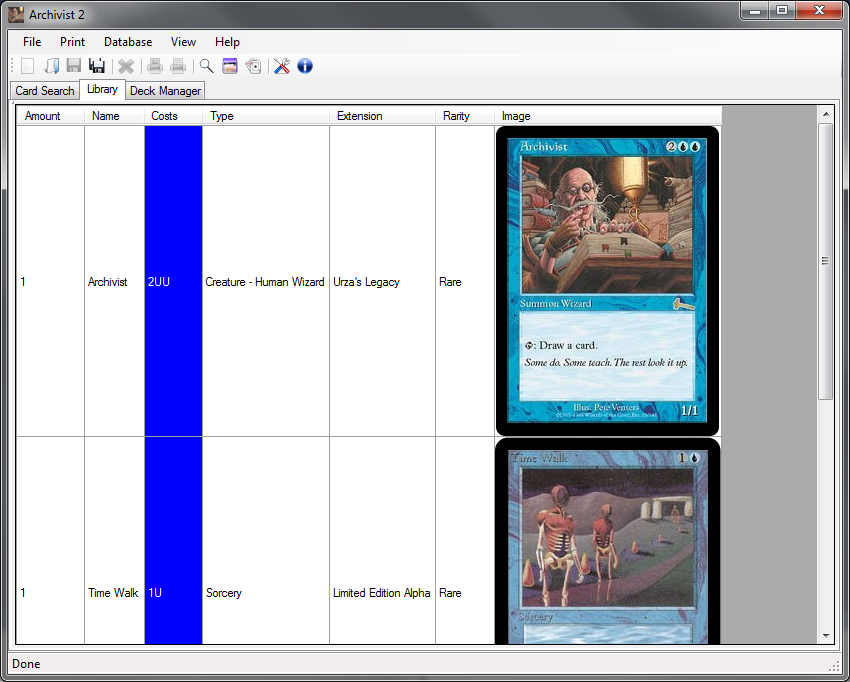This screenshot has width=850, height=682.
Task: Click the Delete X toolbar icon
Action: click(x=126, y=66)
